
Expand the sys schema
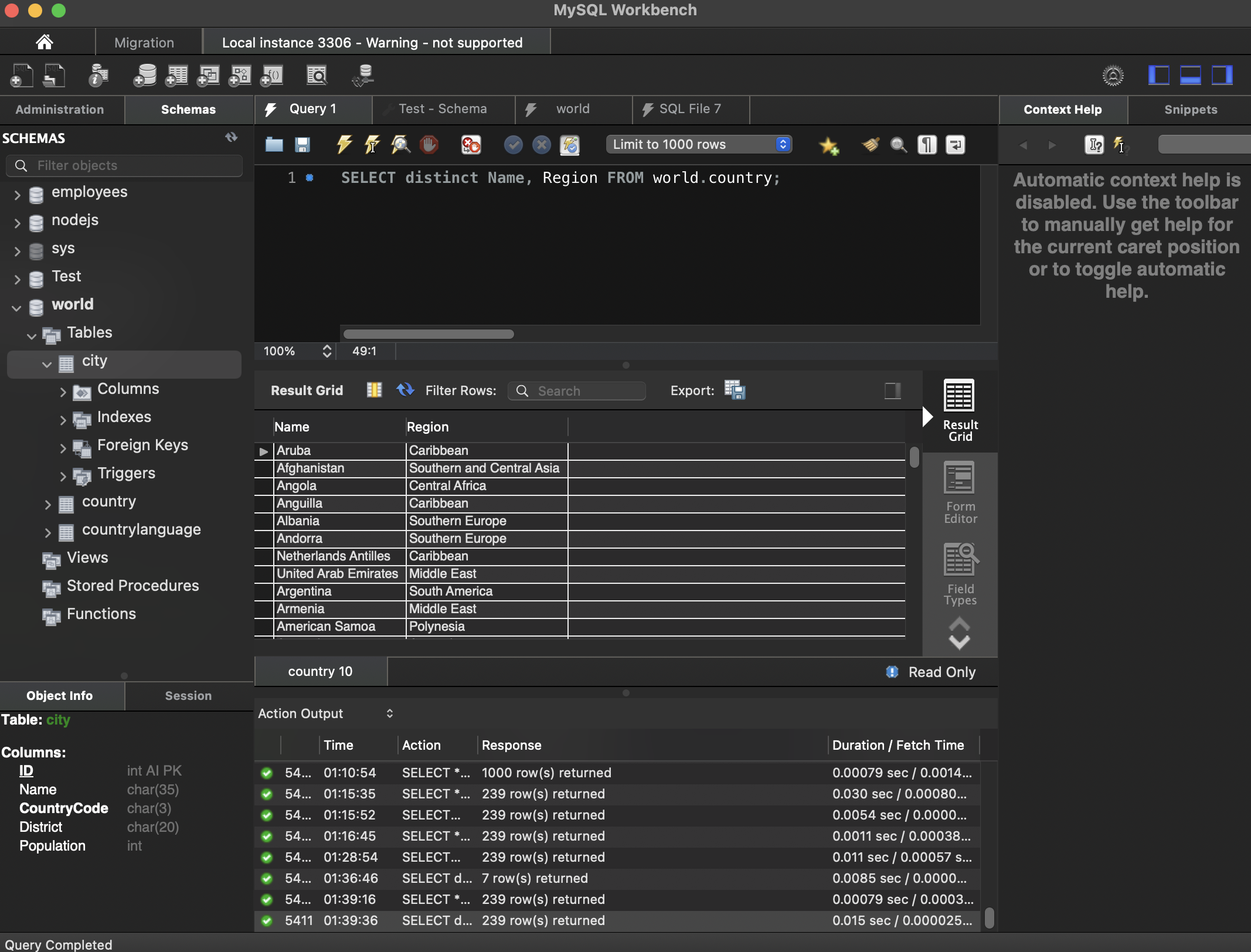pos(17,251)
